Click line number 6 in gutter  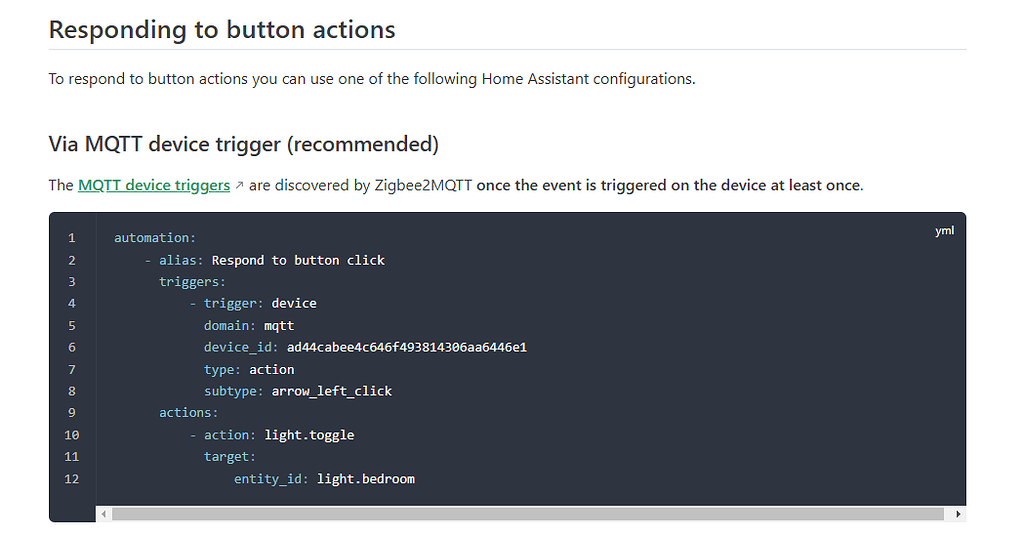72,347
